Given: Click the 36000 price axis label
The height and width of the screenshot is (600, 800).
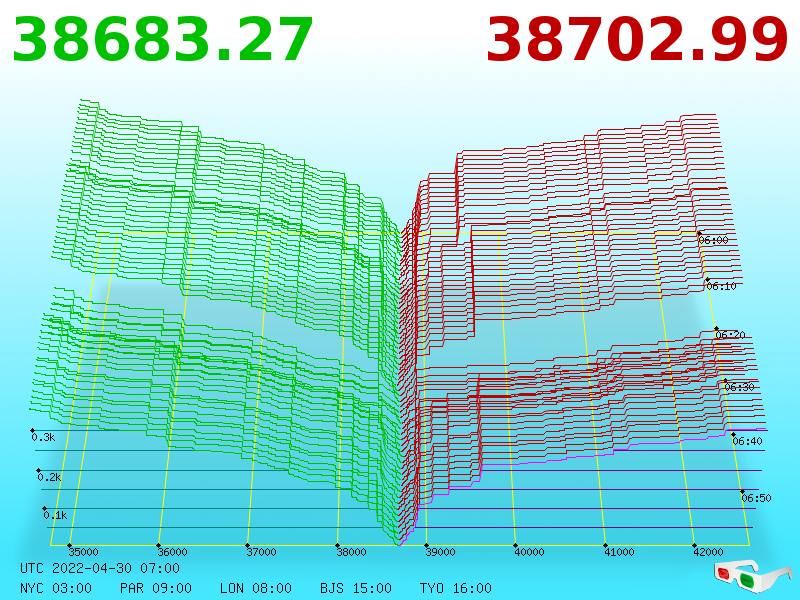Looking at the screenshot, I should (x=172, y=552).
